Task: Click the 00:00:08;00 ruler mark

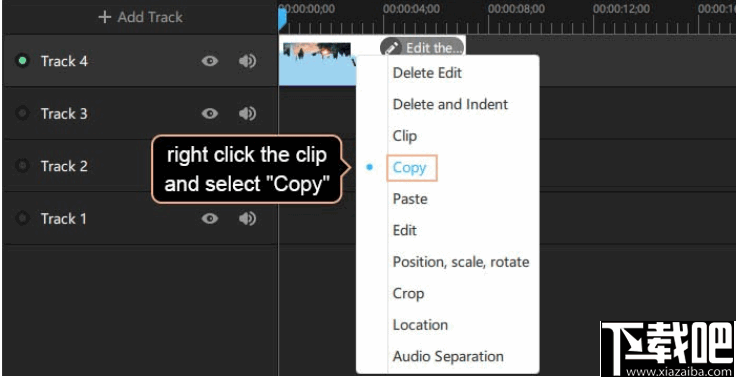Action: (x=516, y=9)
